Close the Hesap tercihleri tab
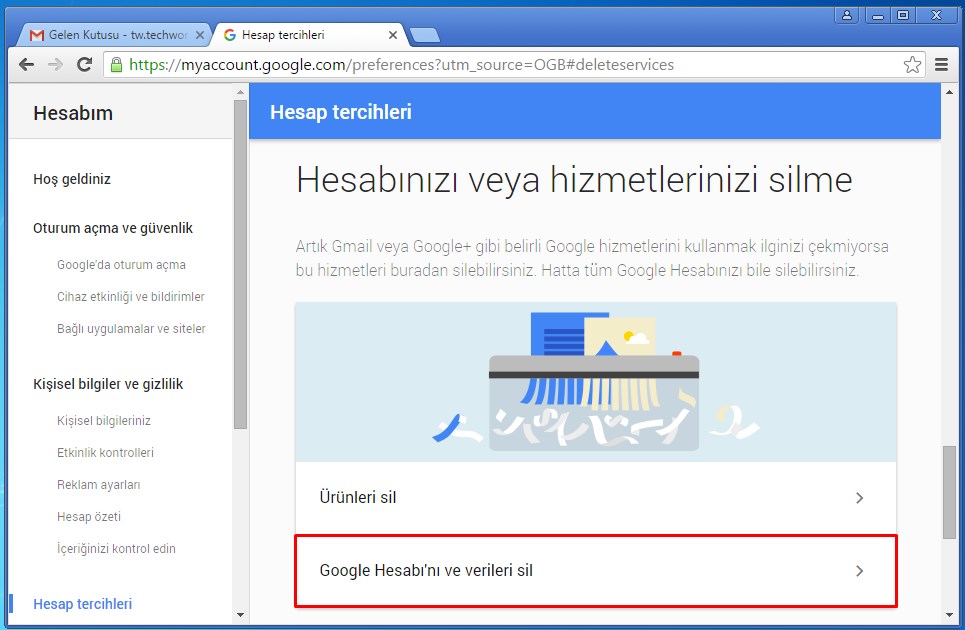Screen dimensions: 965x630 tap(393, 35)
